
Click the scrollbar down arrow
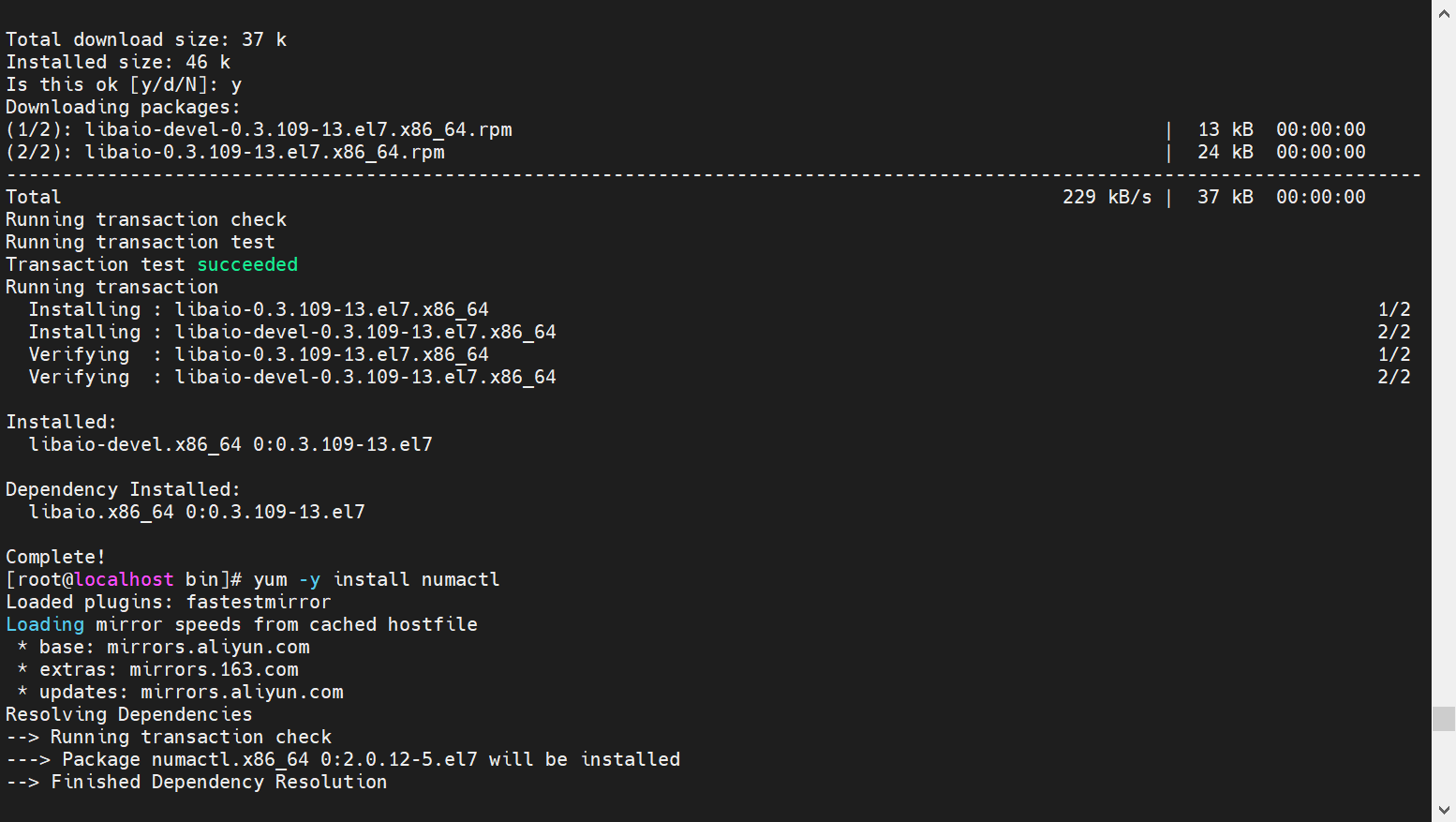pyautogui.click(x=1444, y=810)
